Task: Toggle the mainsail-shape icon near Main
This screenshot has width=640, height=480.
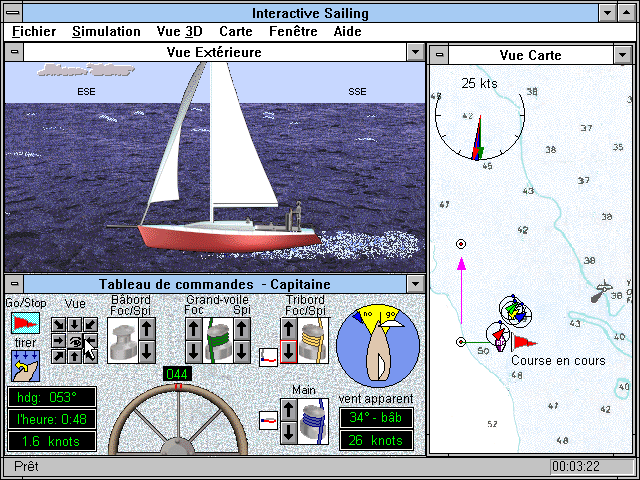Action: (269, 420)
